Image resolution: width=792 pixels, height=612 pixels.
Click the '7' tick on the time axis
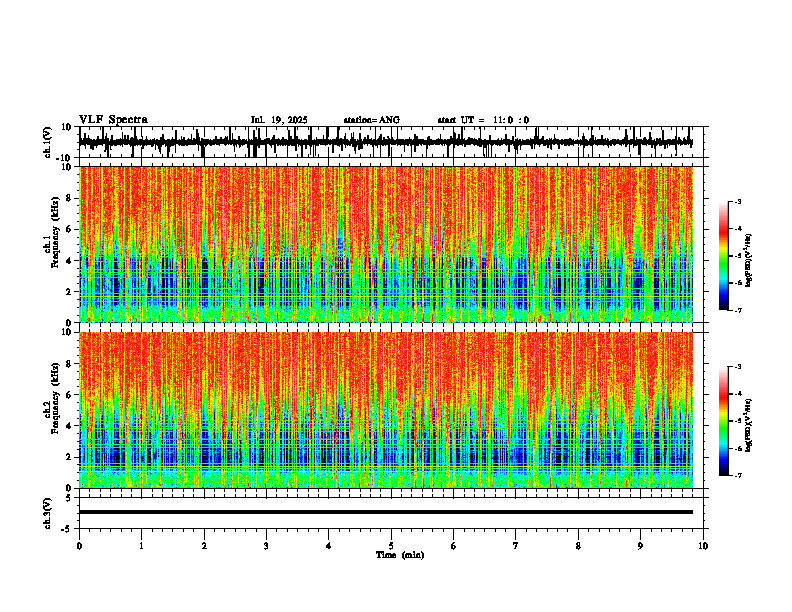click(x=516, y=546)
